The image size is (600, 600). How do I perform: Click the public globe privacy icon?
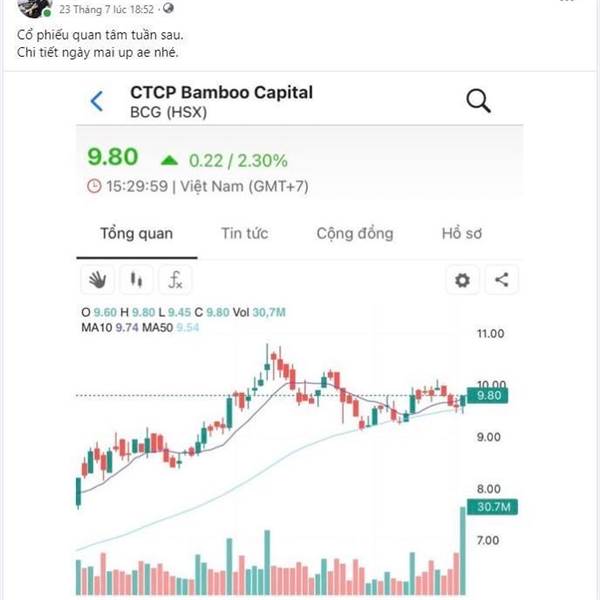click(x=168, y=8)
